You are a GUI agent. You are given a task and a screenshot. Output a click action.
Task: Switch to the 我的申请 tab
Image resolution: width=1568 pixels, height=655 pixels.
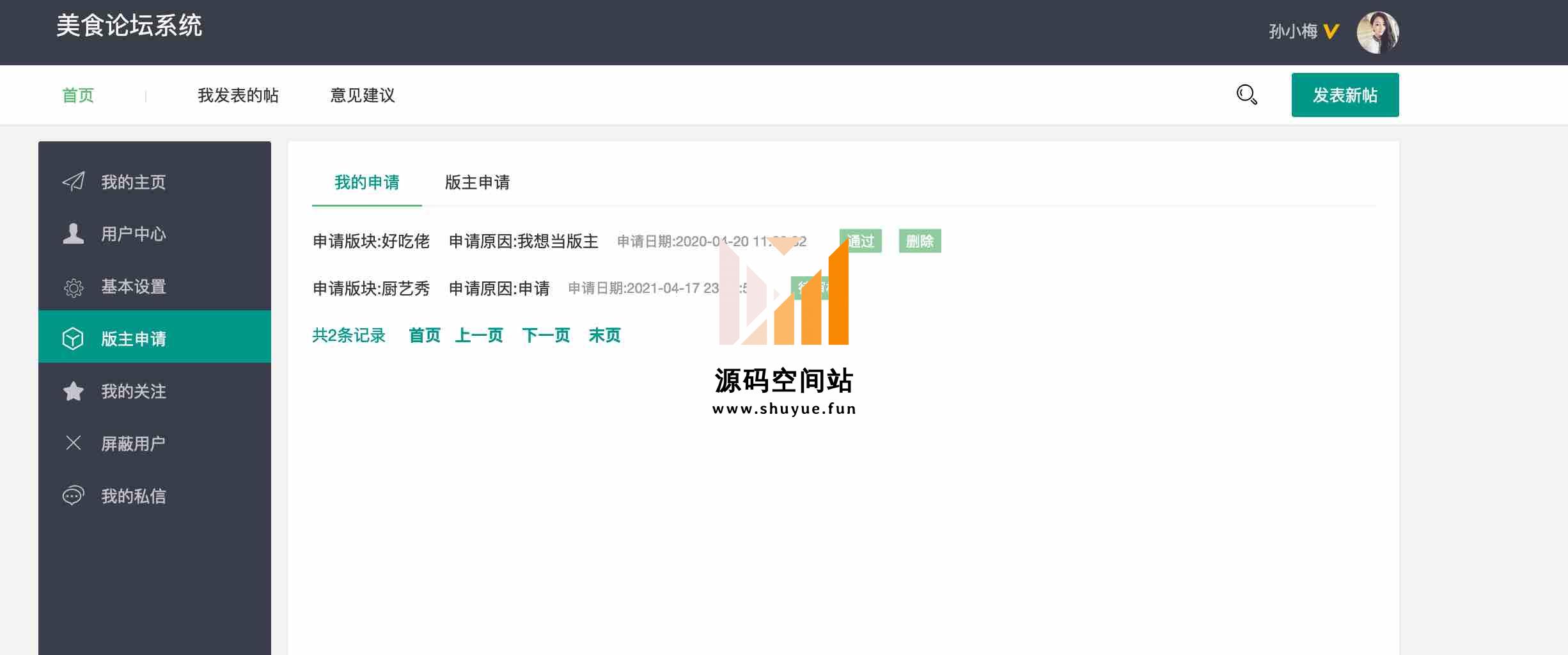click(367, 182)
